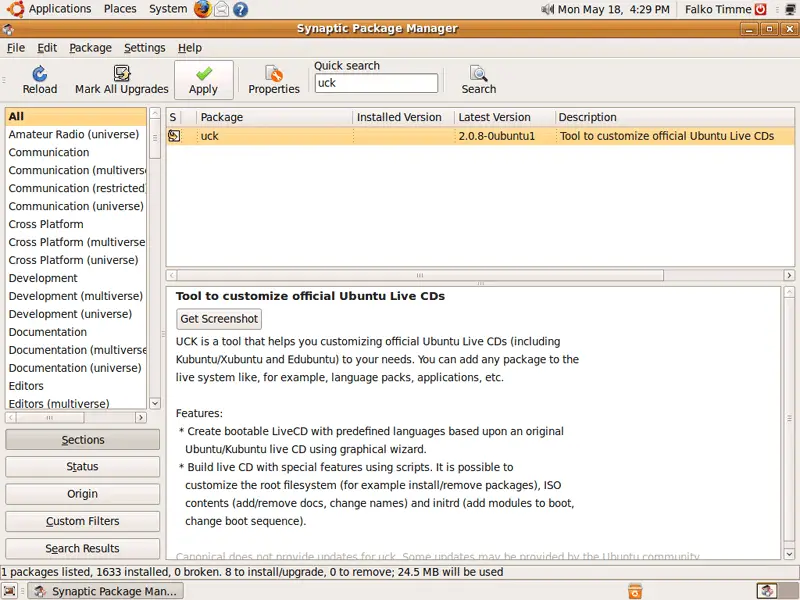Select the All section
The height and width of the screenshot is (600, 800).
pos(76,116)
